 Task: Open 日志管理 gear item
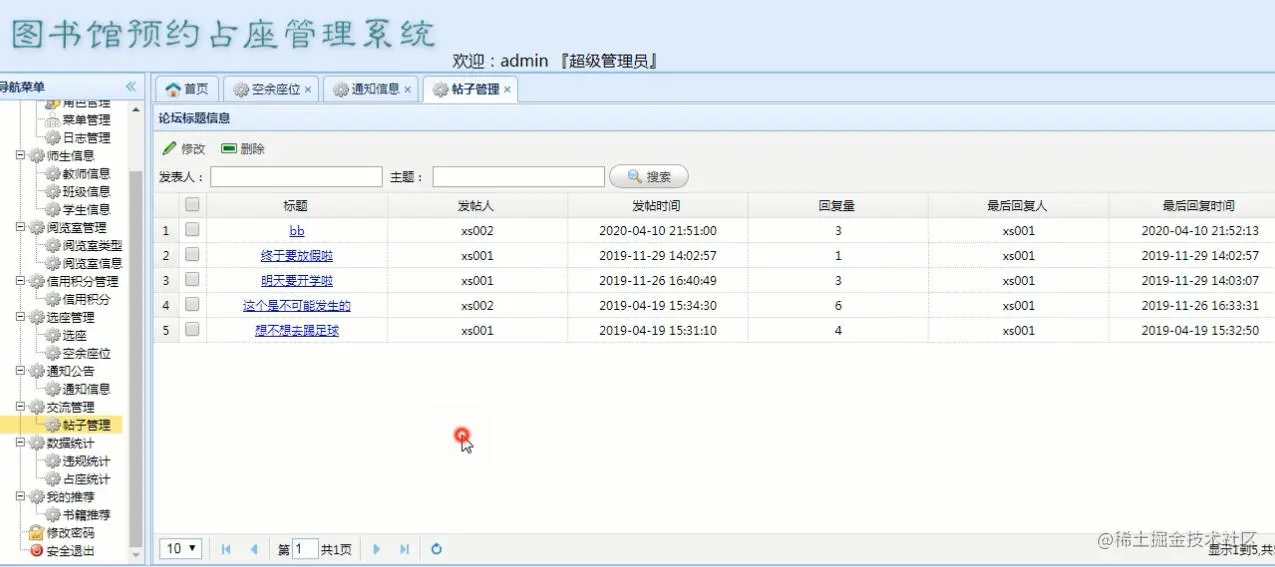click(x=78, y=138)
